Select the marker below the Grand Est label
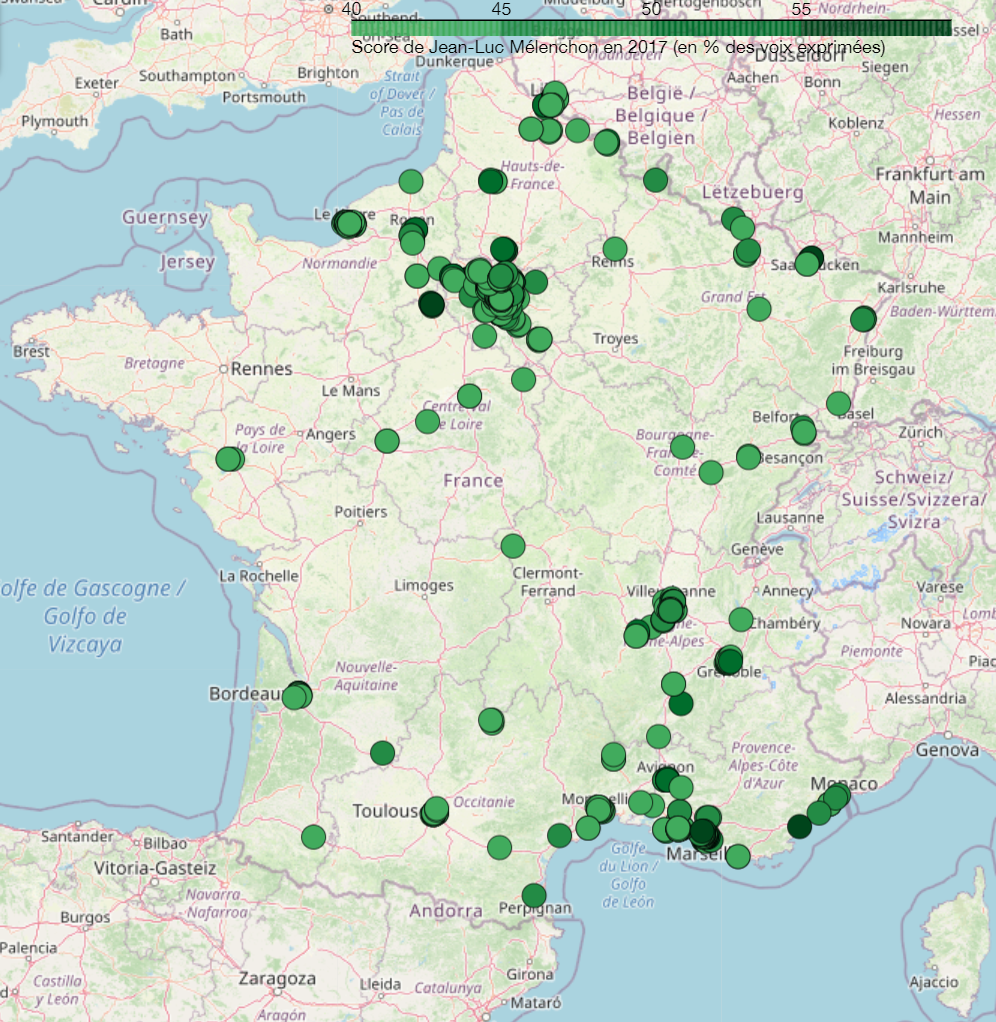 [759, 308]
